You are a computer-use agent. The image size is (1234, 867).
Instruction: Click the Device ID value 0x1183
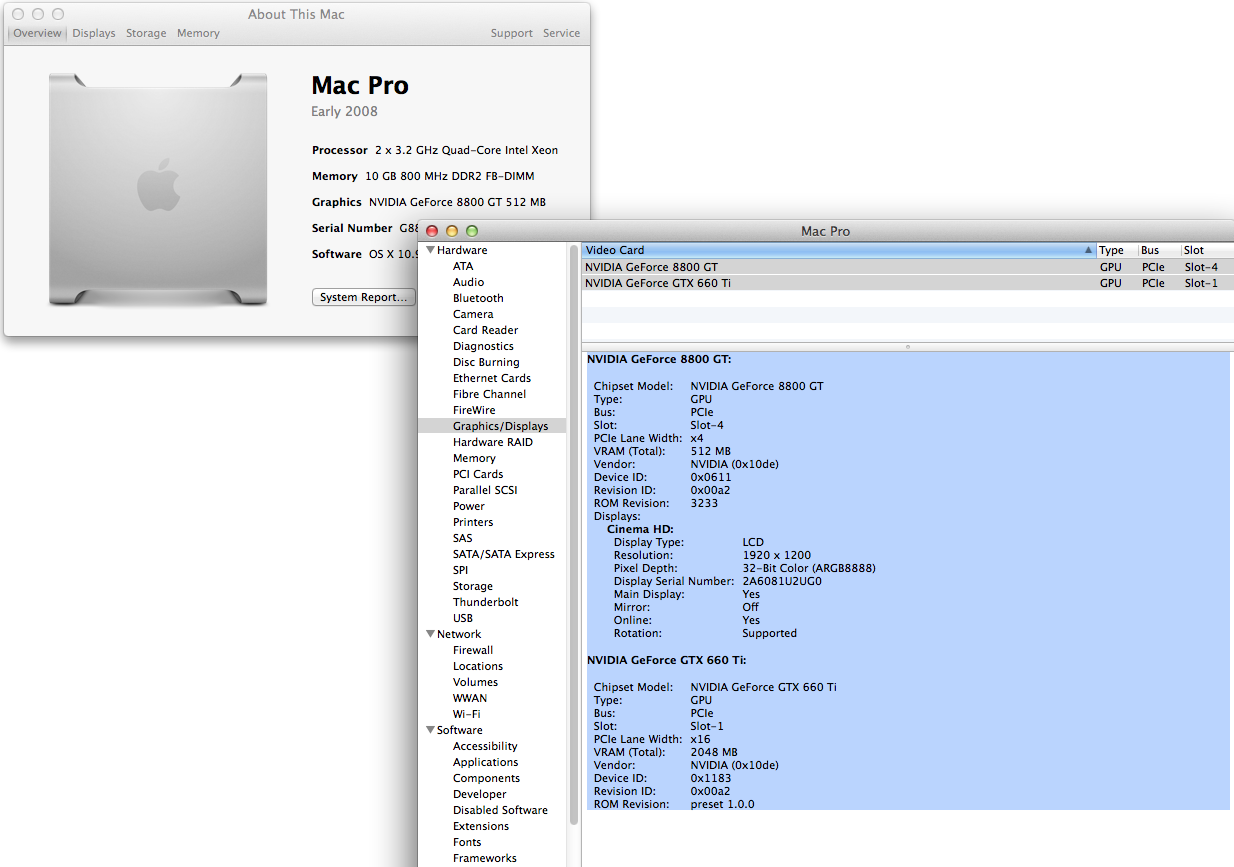tap(711, 778)
